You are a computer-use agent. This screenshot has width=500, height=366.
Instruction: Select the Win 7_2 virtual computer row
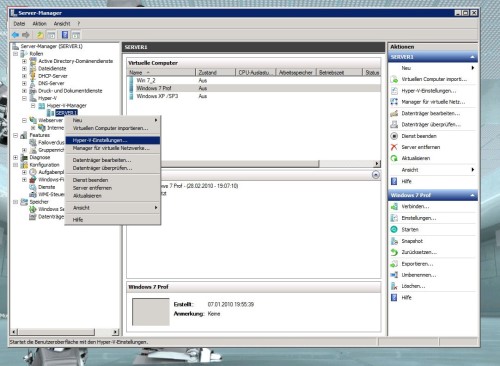254,80
